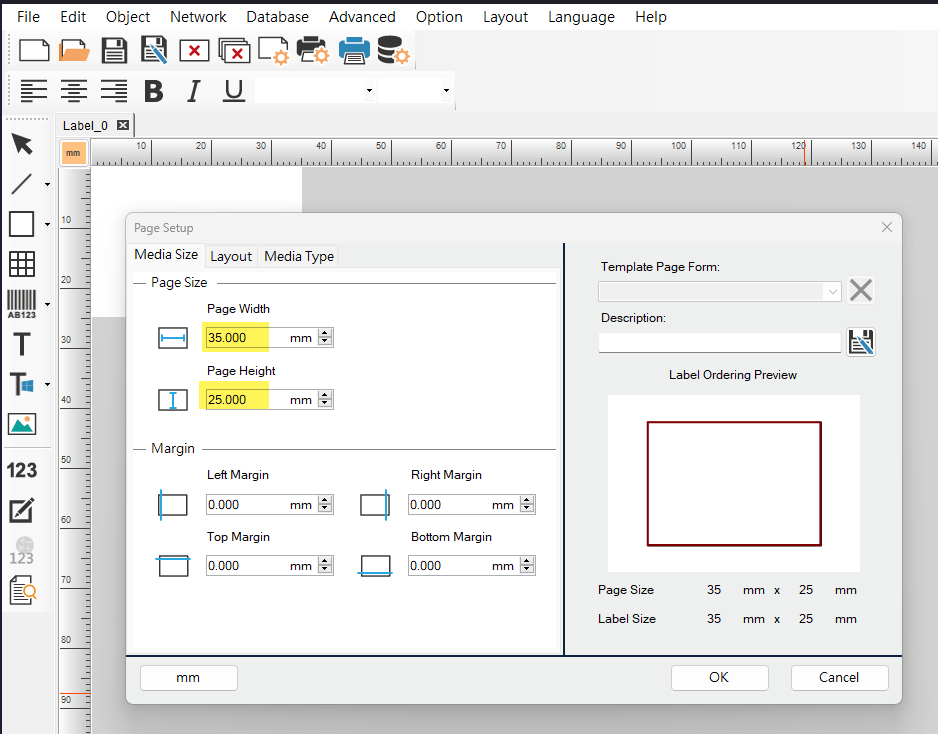Toggle Bold text formatting
This screenshot has width=938, height=734.
tap(153, 91)
